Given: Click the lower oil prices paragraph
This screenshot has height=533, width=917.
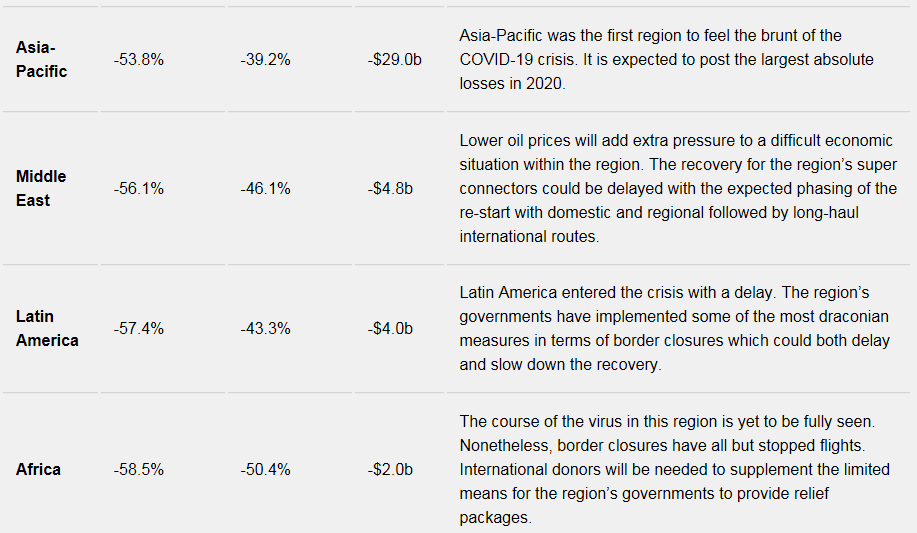Looking at the screenshot, I should (x=678, y=188).
